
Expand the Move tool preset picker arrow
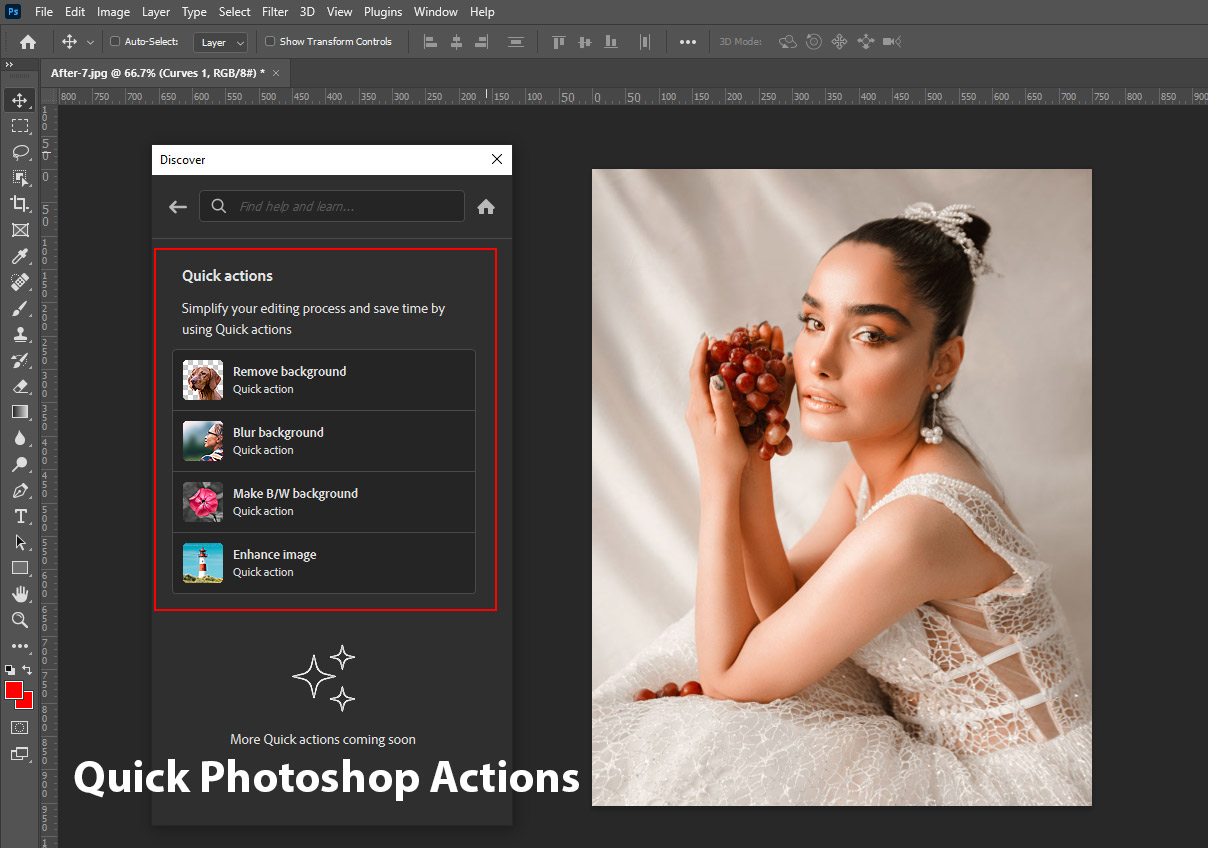(91, 42)
